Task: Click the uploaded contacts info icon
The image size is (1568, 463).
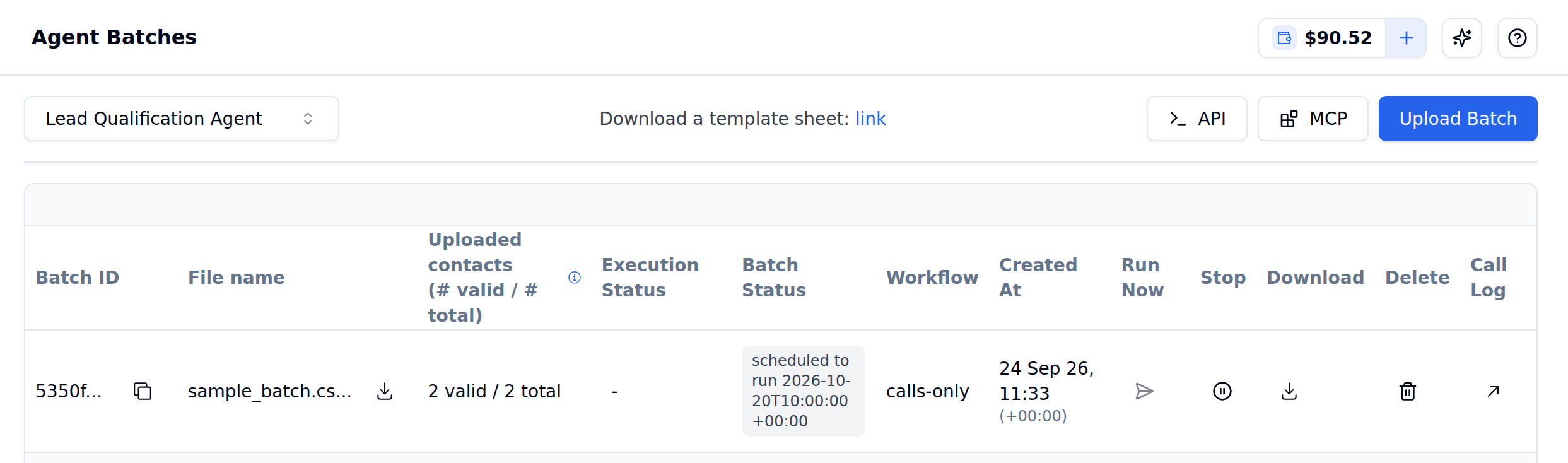Action: pyautogui.click(x=575, y=278)
